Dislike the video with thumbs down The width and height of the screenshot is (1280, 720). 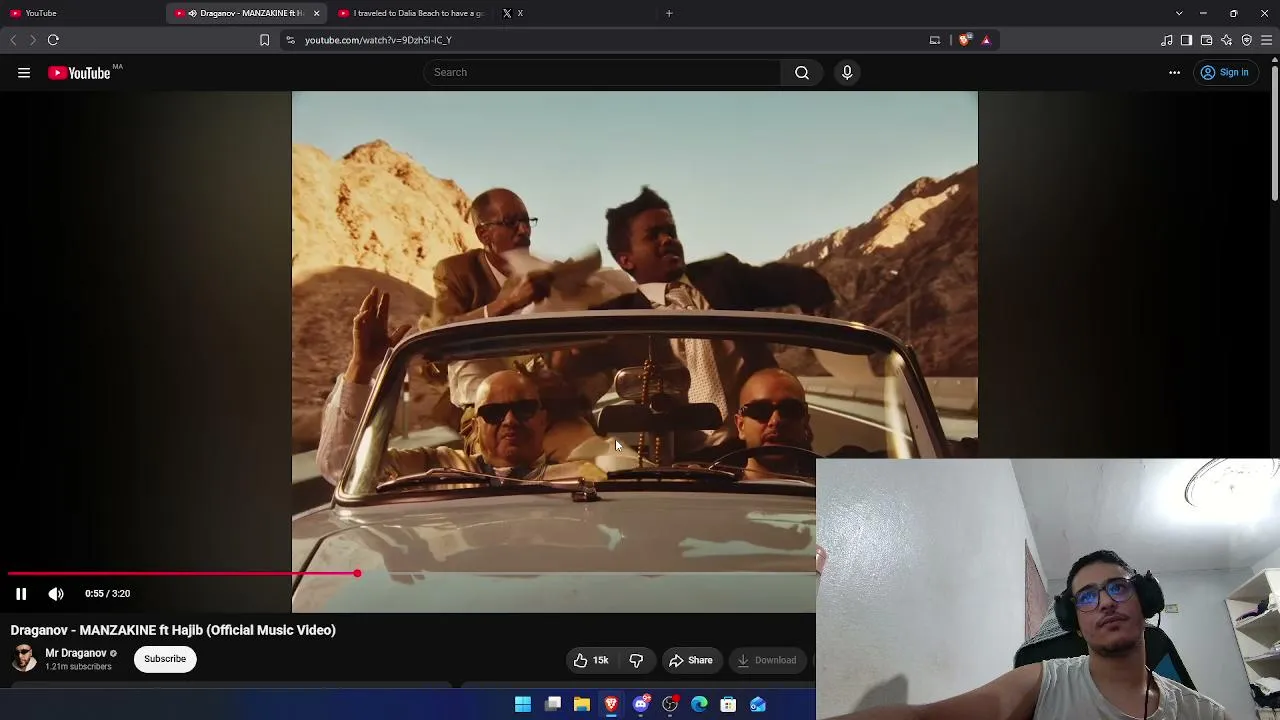coord(636,660)
